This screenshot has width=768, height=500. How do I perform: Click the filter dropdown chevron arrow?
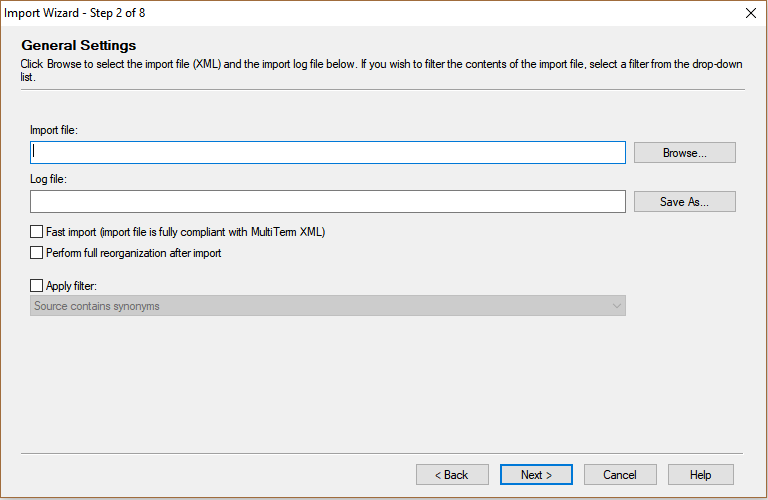pyautogui.click(x=616, y=306)
